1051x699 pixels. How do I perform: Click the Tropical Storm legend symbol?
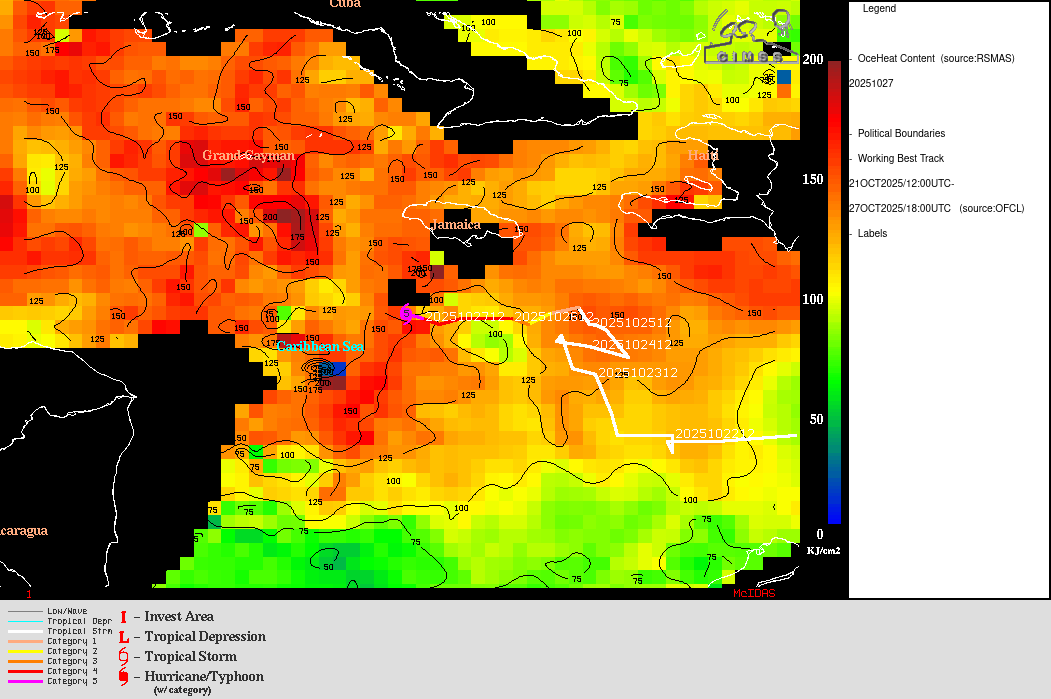123,657
